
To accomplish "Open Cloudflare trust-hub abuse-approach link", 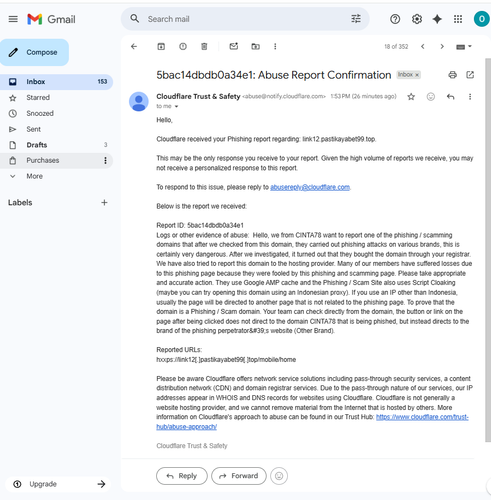I will click(422, 417).
